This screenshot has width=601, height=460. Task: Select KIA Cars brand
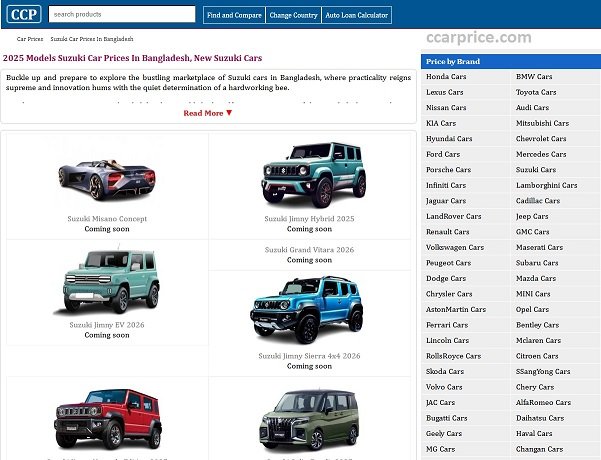pos(441,123)
